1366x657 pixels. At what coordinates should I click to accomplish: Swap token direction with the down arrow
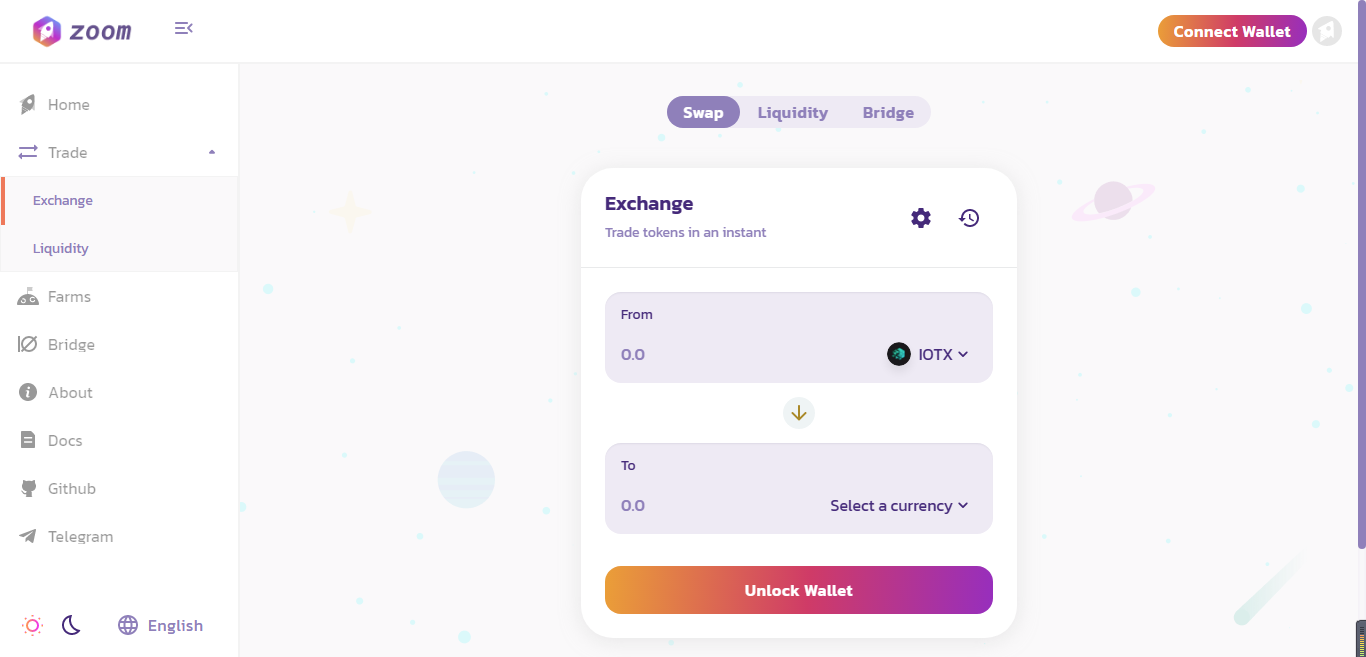(x=799, y=412)
